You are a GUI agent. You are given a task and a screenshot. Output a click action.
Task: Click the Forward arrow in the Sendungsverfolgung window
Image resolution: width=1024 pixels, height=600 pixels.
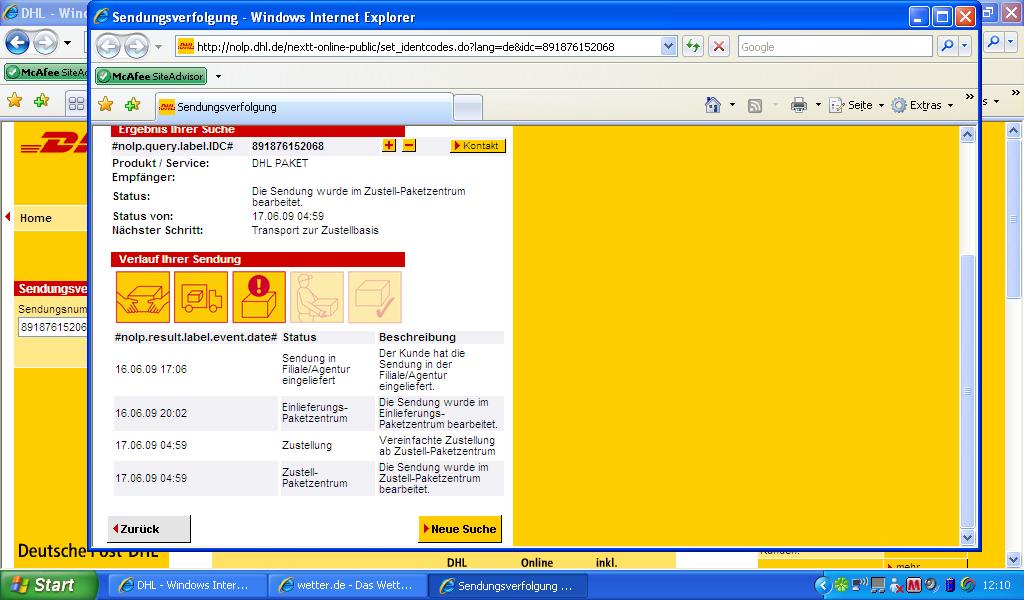(x=136, y=46)
